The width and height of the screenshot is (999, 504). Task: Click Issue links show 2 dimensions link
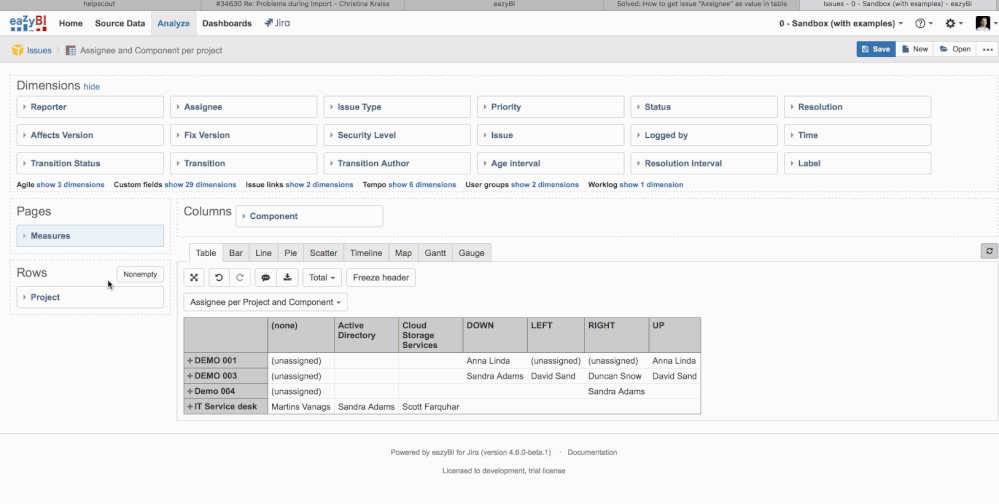click(x=319, y=185)
